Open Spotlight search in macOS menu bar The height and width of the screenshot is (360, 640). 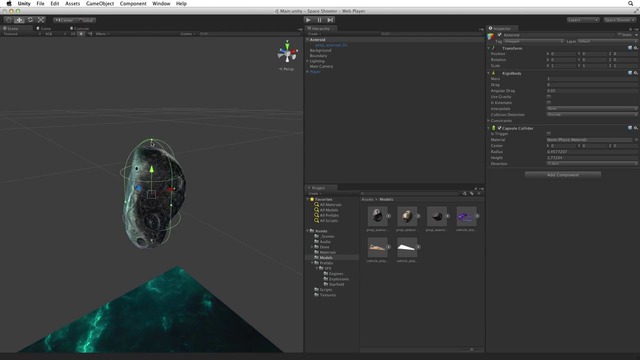(631, 3)
